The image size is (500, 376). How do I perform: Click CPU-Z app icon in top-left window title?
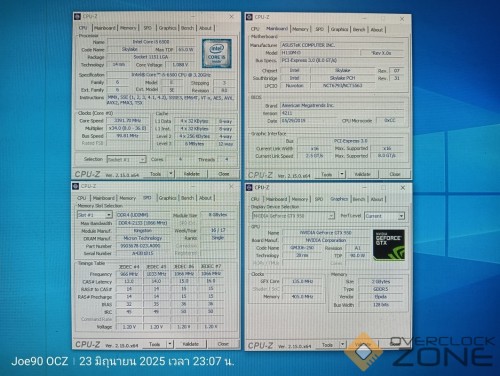pos(77,17)
